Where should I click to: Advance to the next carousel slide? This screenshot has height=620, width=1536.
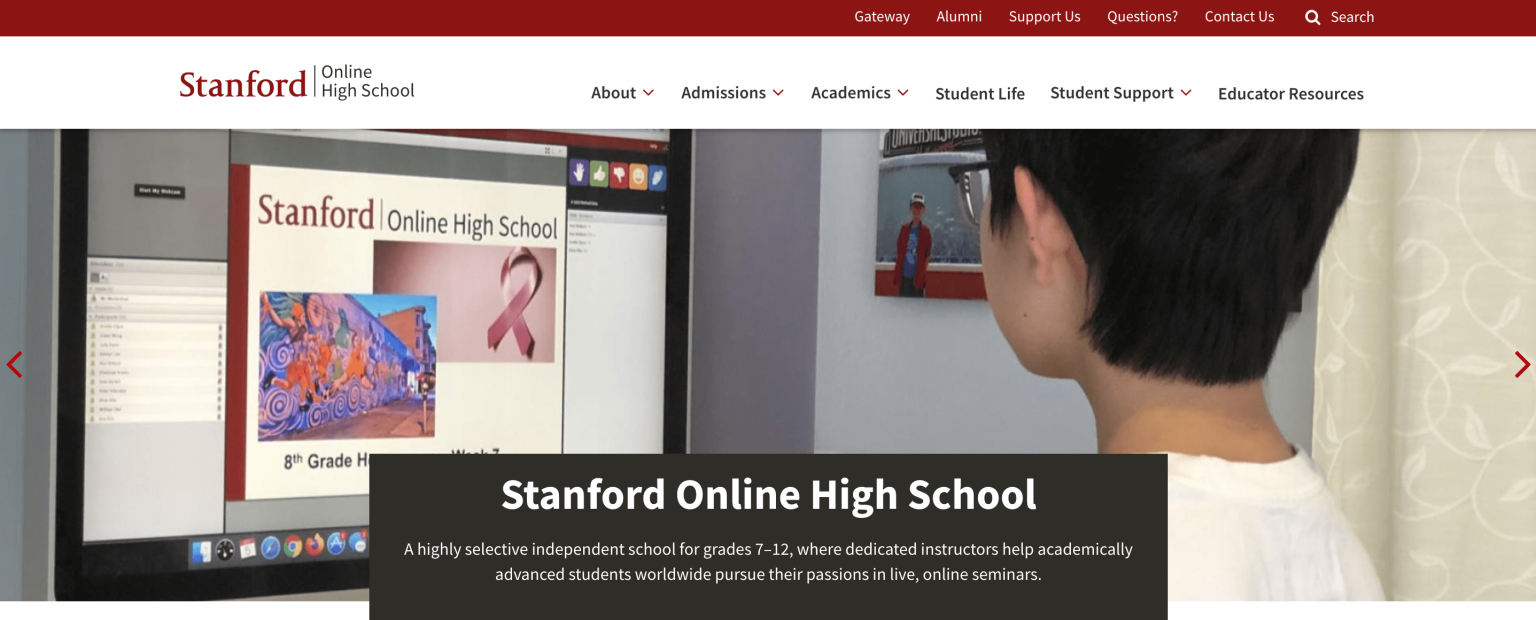[x=1521, y=364]
